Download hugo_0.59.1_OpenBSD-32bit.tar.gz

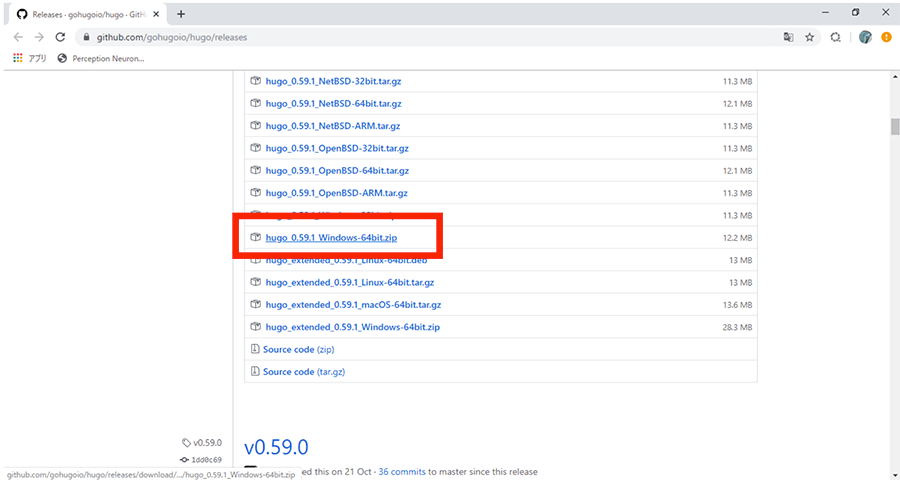click(337, 149)
